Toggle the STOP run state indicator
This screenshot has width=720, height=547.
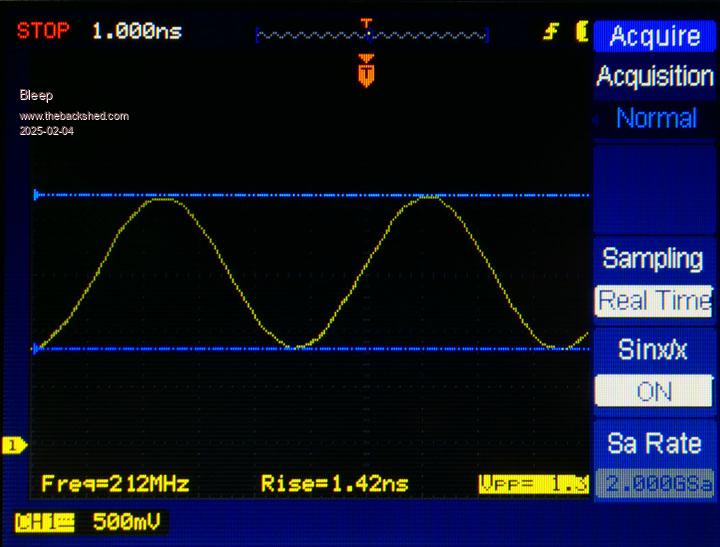click(x=43, y=31)
